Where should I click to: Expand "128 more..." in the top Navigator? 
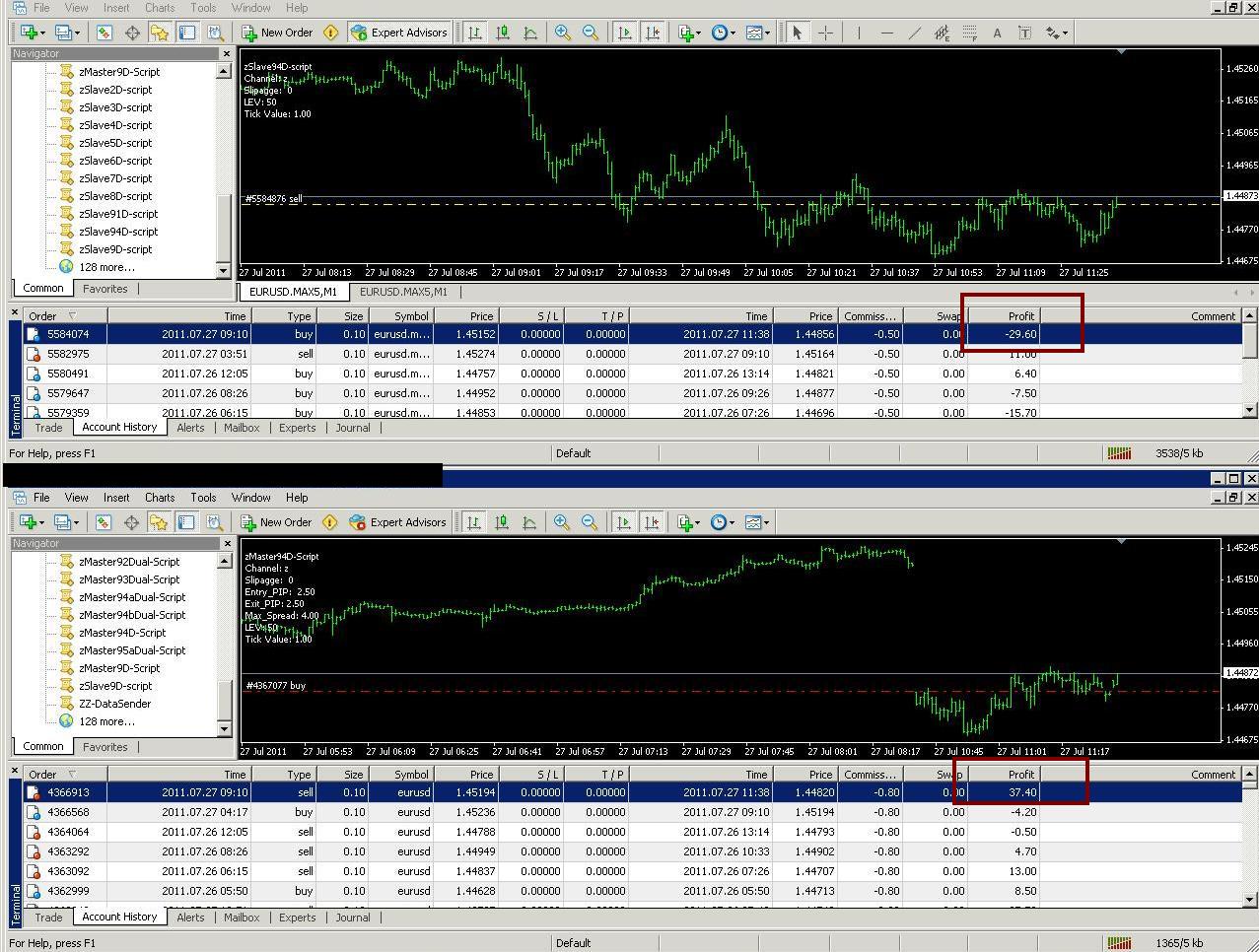pos(106,267)
